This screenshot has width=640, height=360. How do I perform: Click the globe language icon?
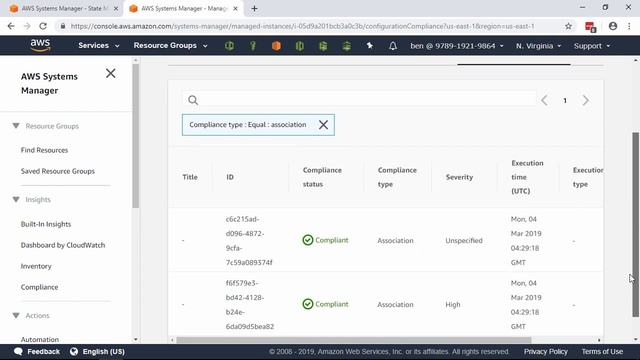point(74,351)
